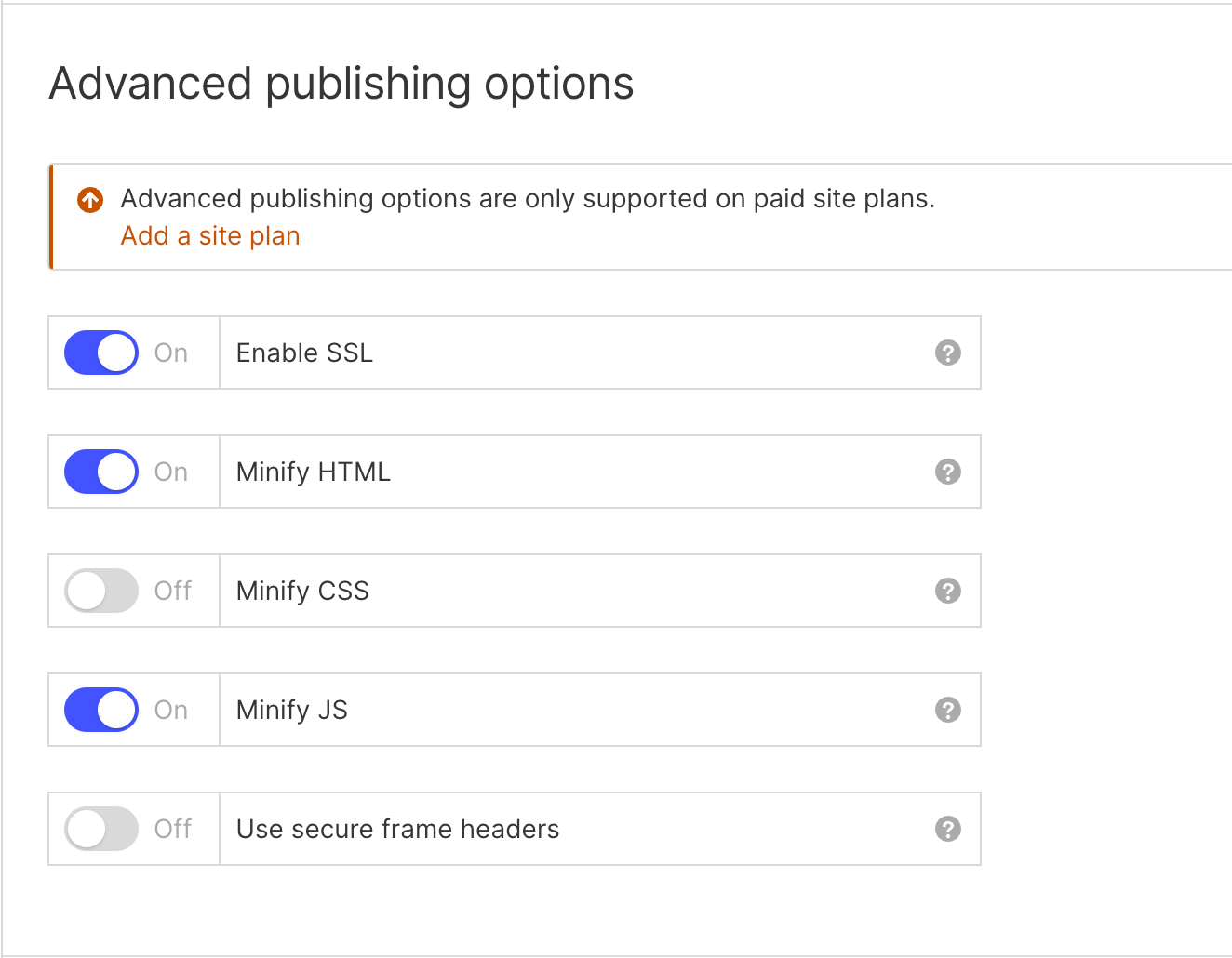Turn off the Minify HTML switch
This screenshot has height=958, width=1232.
pos(101,472)
